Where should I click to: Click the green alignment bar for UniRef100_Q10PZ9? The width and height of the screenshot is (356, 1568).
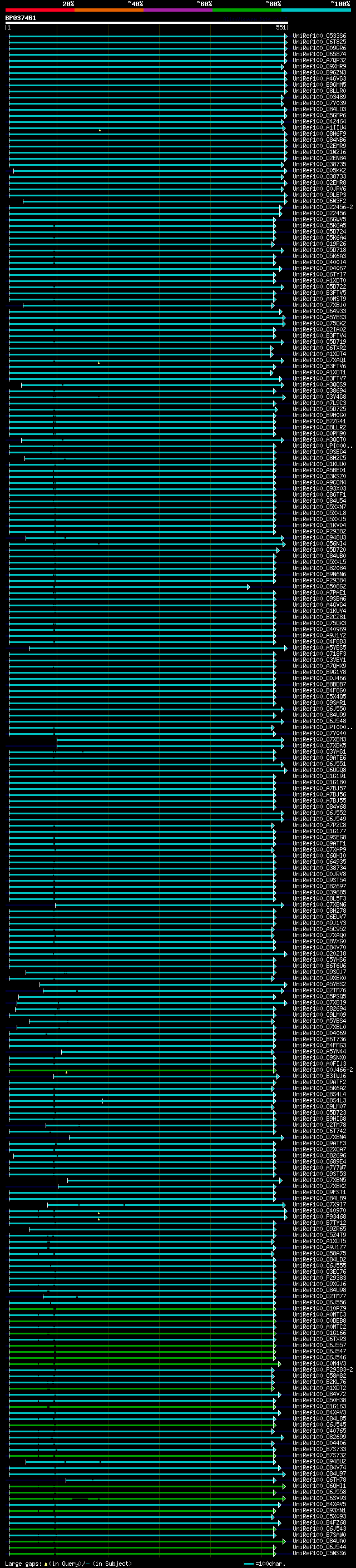(142, 1309)
